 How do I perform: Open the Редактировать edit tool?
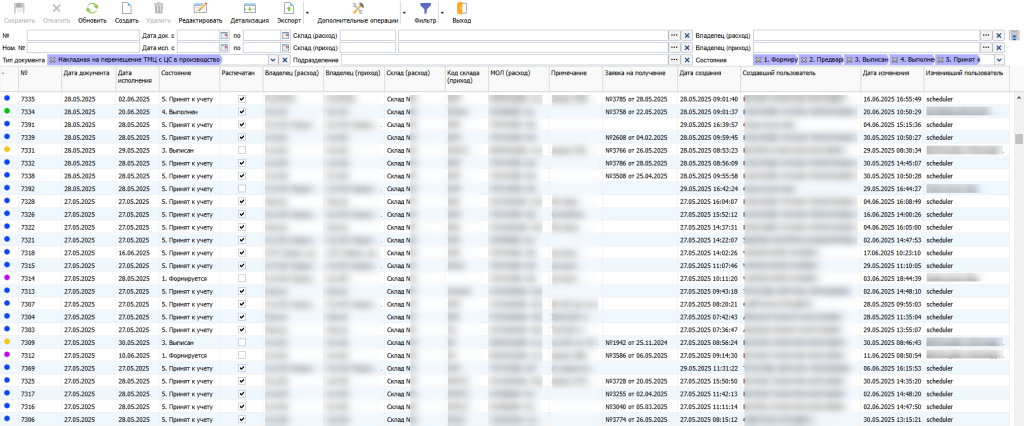pos(200,13)
